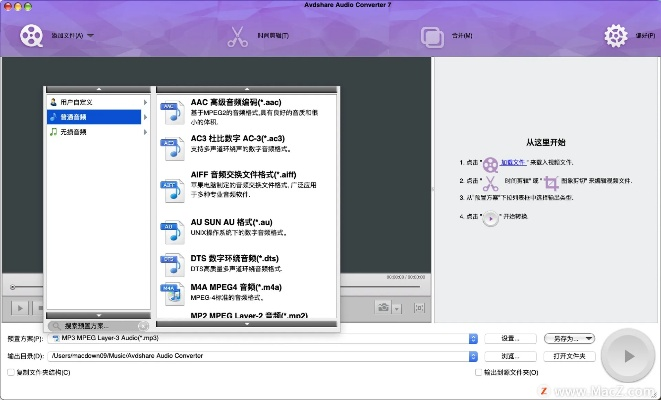Clear the preset search field with X
Viewport: 661px width, 400px height.
click(143, 326)
